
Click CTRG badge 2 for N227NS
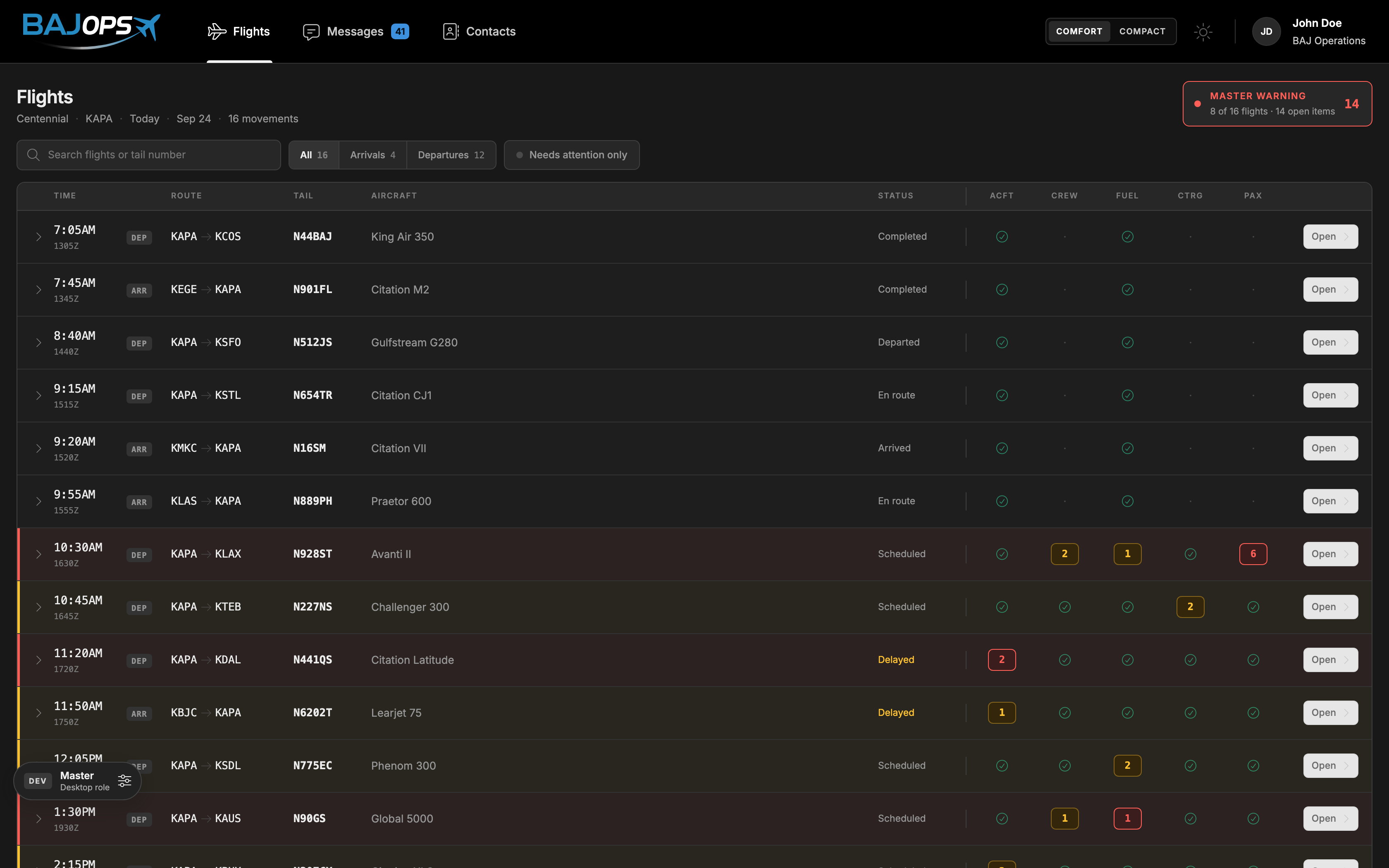tap(1191, 607)
